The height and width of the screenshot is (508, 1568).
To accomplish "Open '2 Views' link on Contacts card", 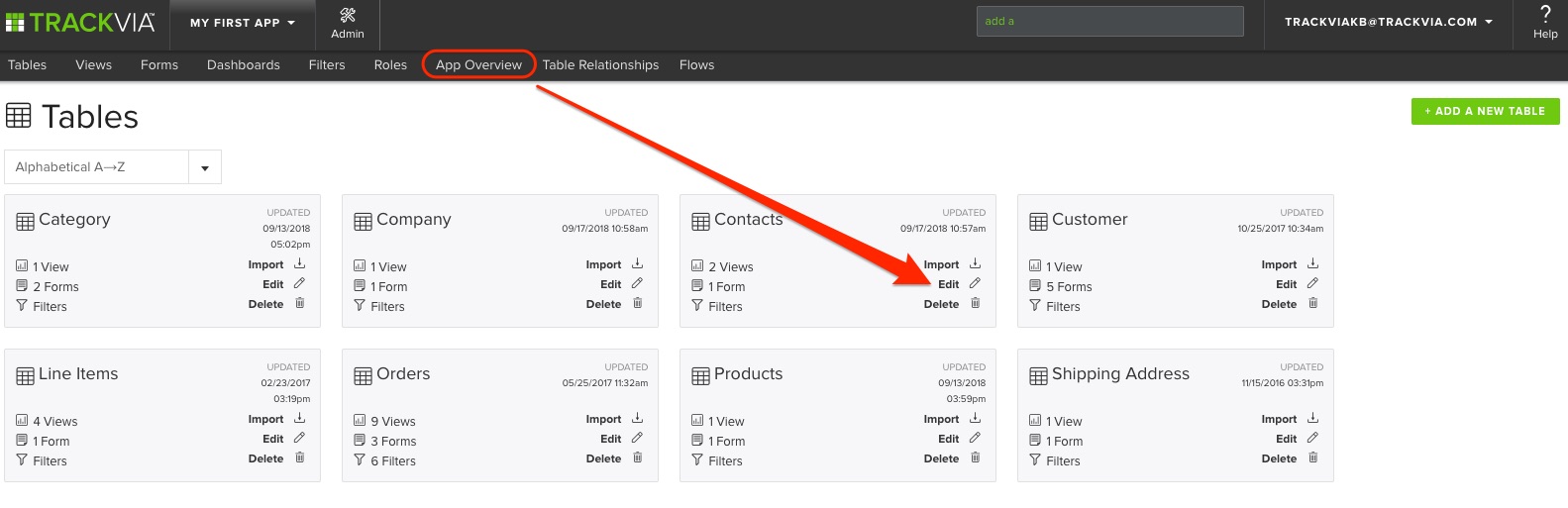I will point(731,267).
